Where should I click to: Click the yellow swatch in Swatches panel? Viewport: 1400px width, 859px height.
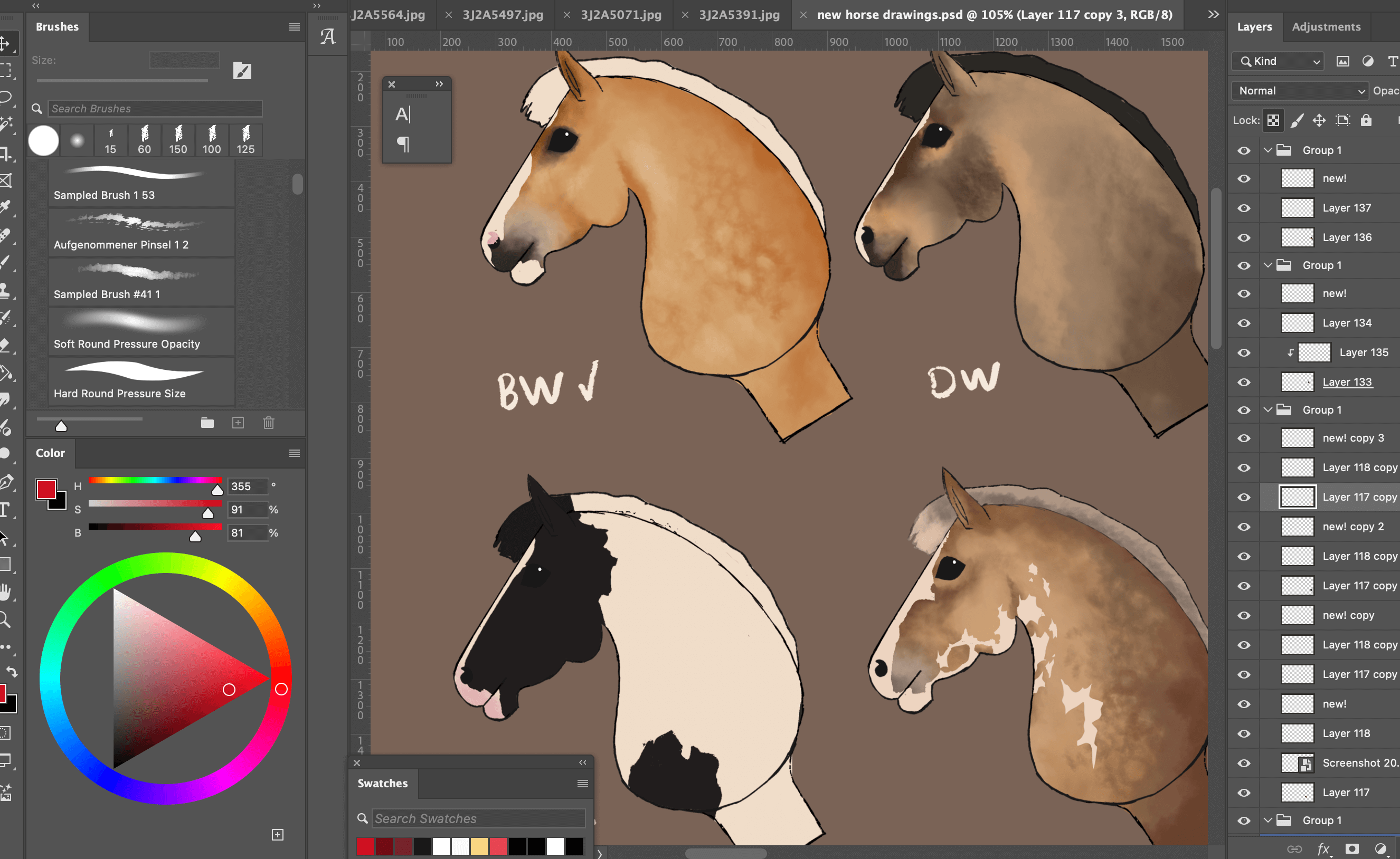(479, 846)
